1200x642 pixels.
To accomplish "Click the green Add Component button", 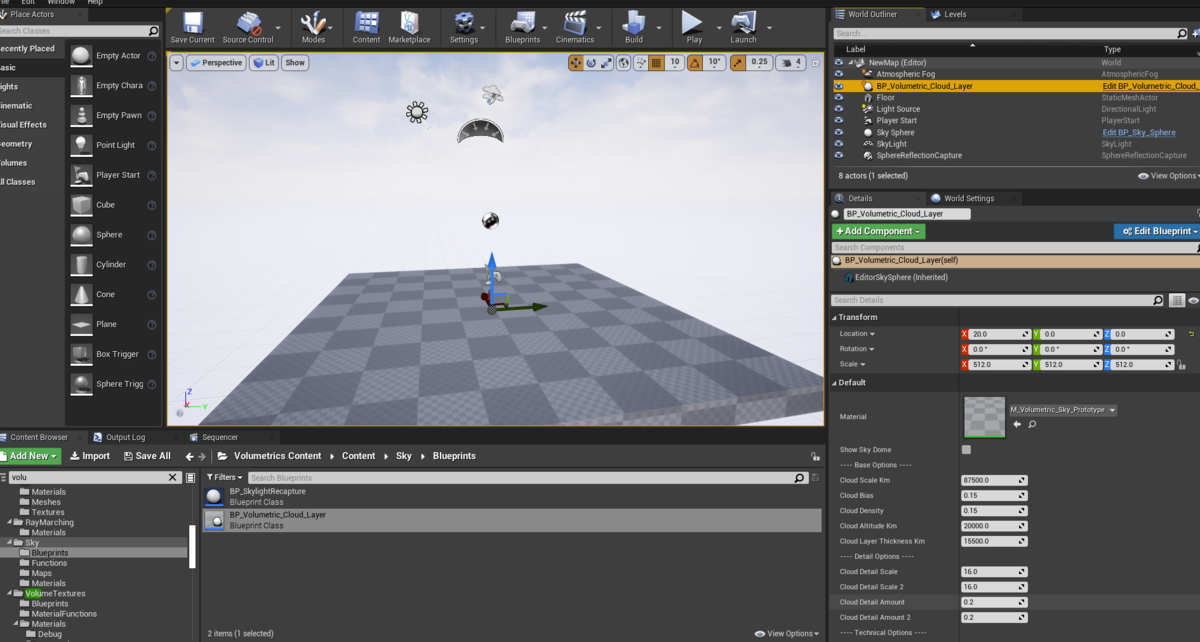I will pos(878,231).
